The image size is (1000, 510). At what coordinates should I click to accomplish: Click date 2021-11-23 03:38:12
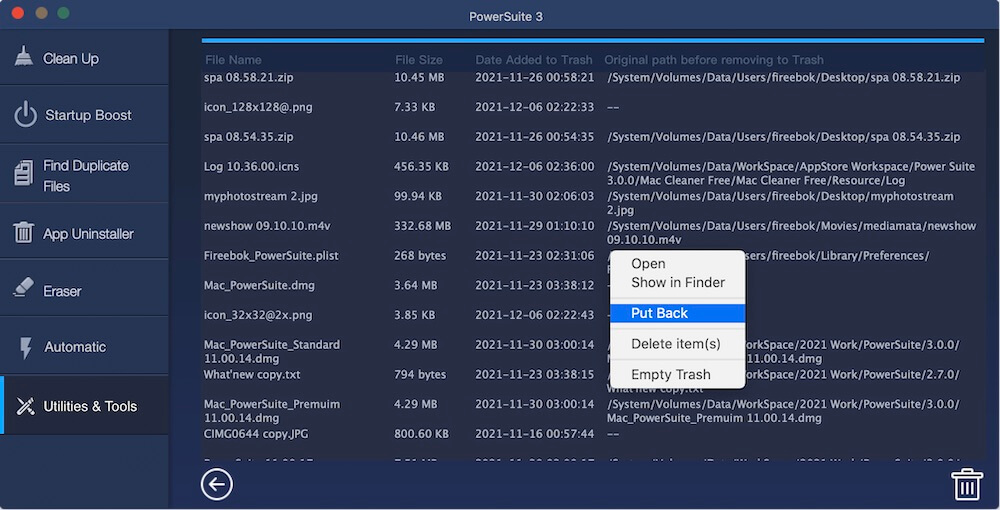[534, 286]
